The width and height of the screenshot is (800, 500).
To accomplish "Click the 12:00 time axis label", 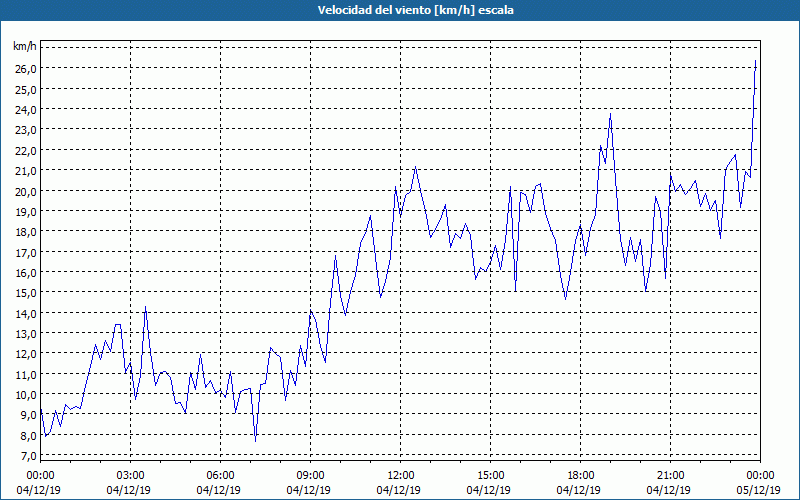I will coord(401,476).
